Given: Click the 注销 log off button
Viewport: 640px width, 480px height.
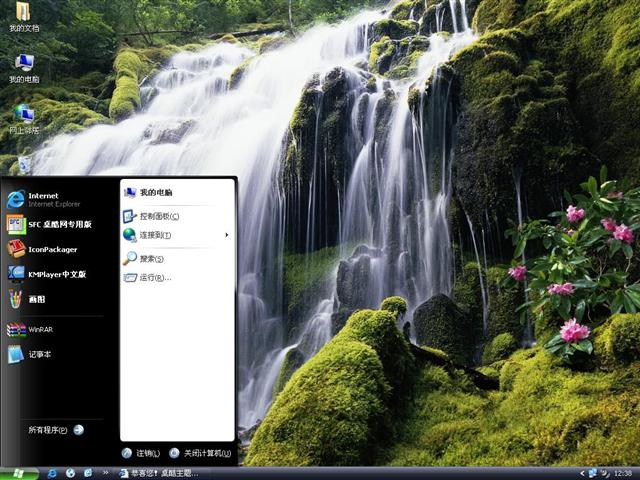Looking at the screenshot, I should 141,453.
